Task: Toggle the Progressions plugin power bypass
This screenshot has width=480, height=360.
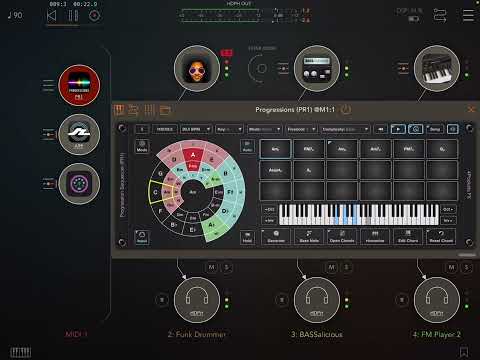Action: coord(346,110)
